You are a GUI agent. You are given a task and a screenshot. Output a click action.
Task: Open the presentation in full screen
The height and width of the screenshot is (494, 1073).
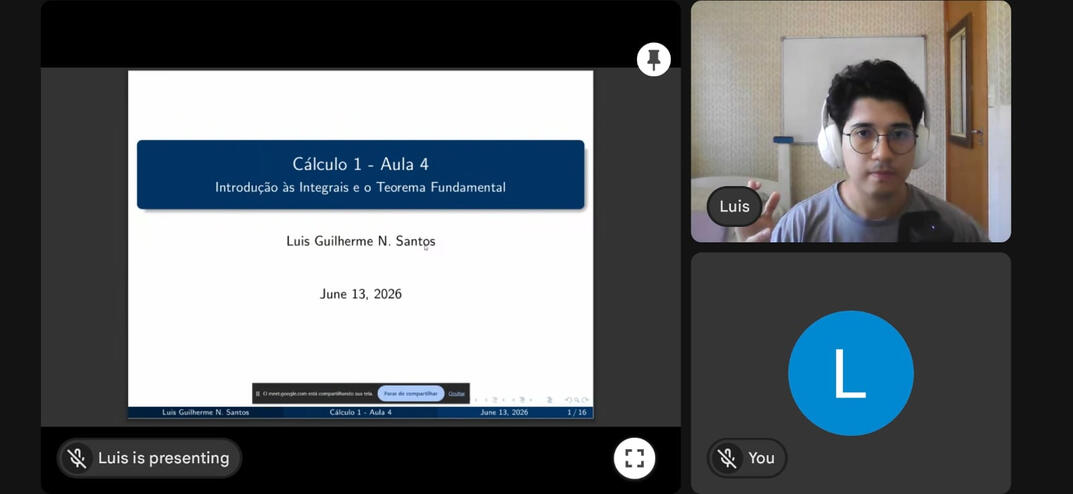point(634,458)
